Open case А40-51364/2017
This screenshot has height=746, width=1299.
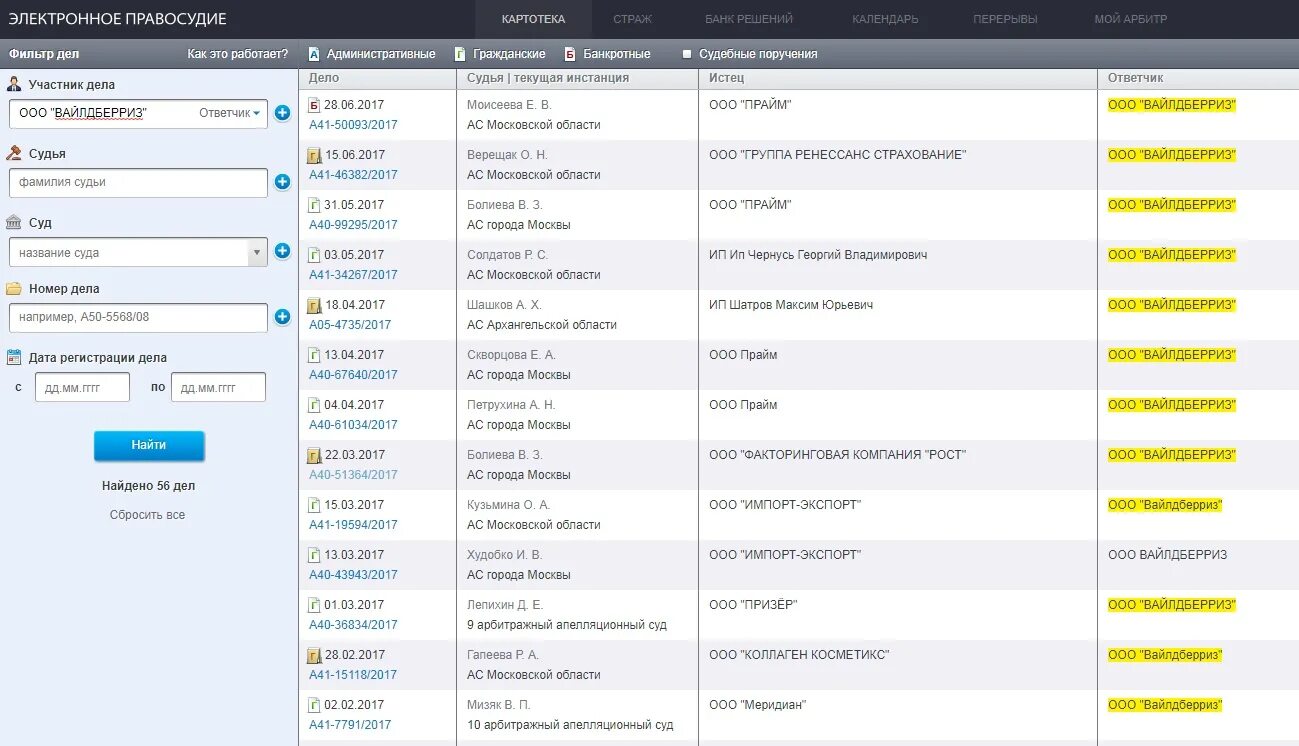[353, 475]
